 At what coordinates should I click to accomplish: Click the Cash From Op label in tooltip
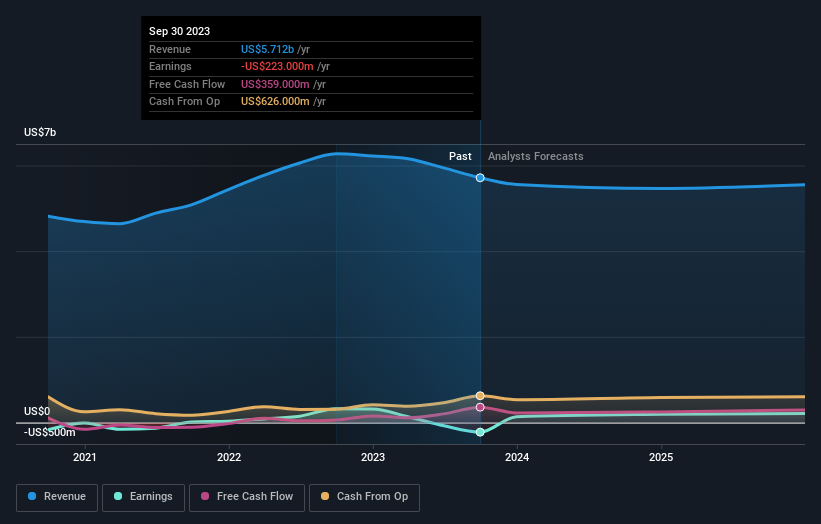(184, 102)
